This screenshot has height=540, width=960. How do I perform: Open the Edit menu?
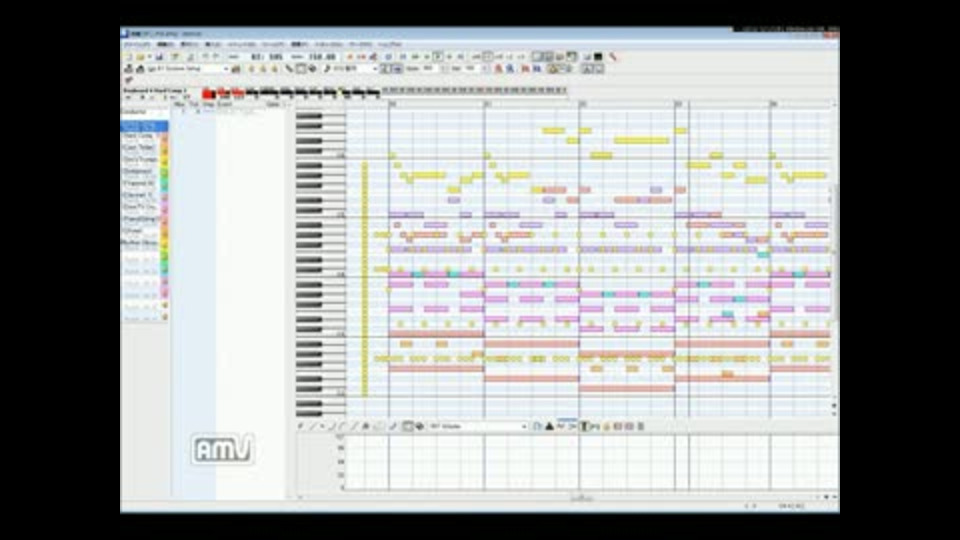(x=165, y=45)
